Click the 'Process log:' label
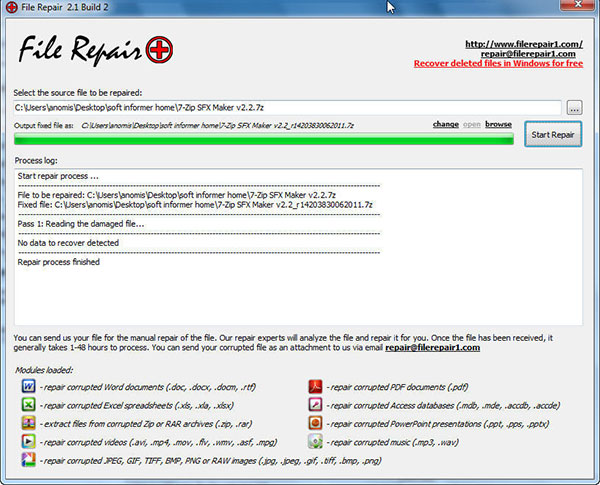Image resolution: width=600 pixels, height=485 pixels. [x=36, y=161]
